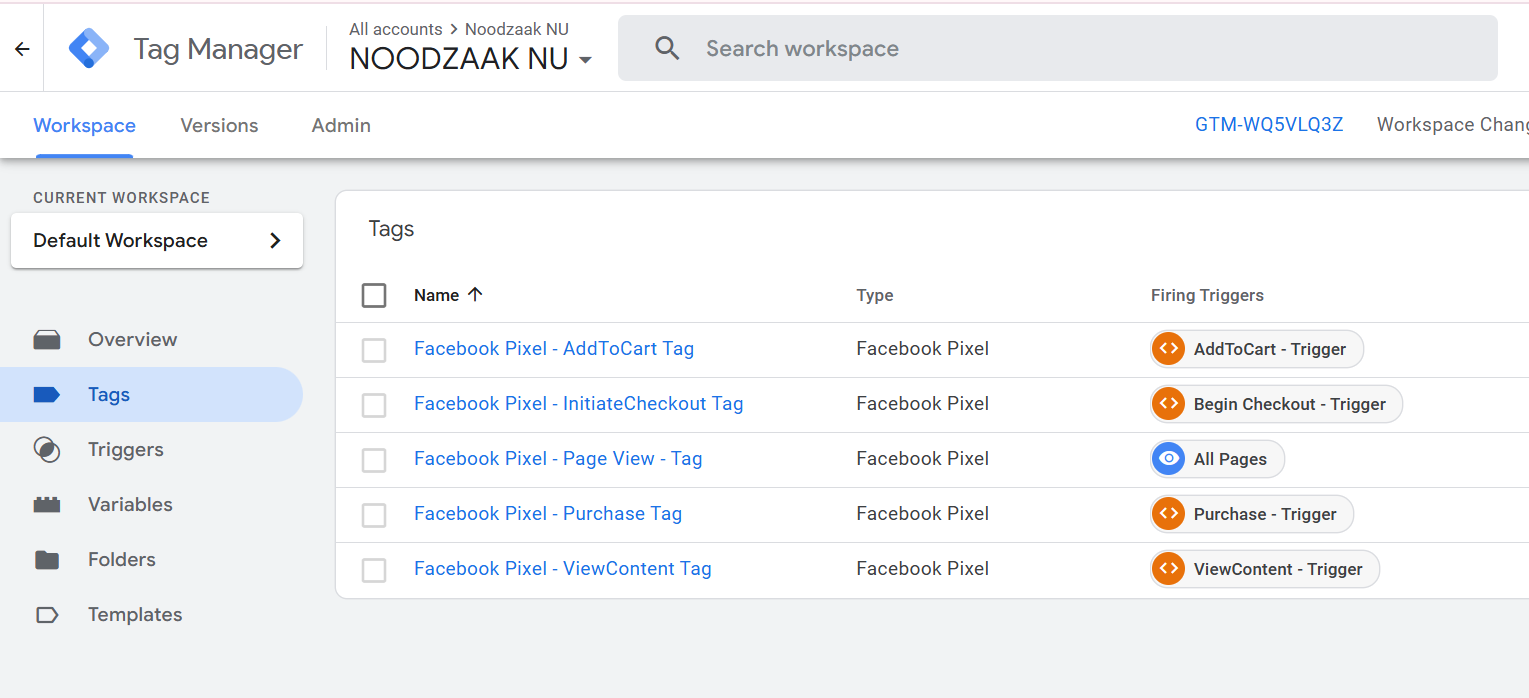The height and width of the screenshot is (698, 1529).
Task: Click the Tags sidebar icon
Action: (47, 395)
